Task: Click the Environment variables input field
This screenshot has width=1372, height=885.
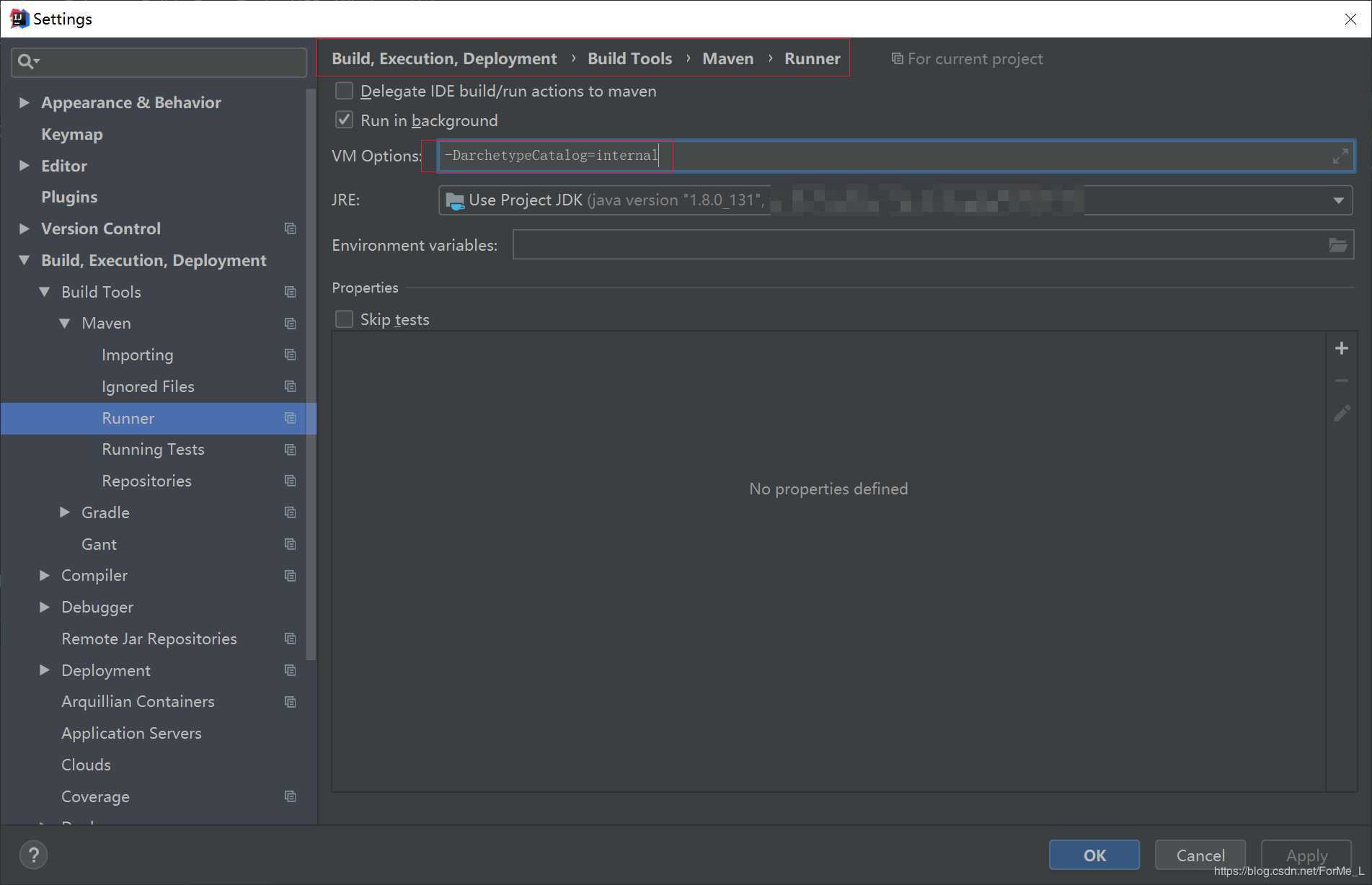Action: click(x=933, y=245)
